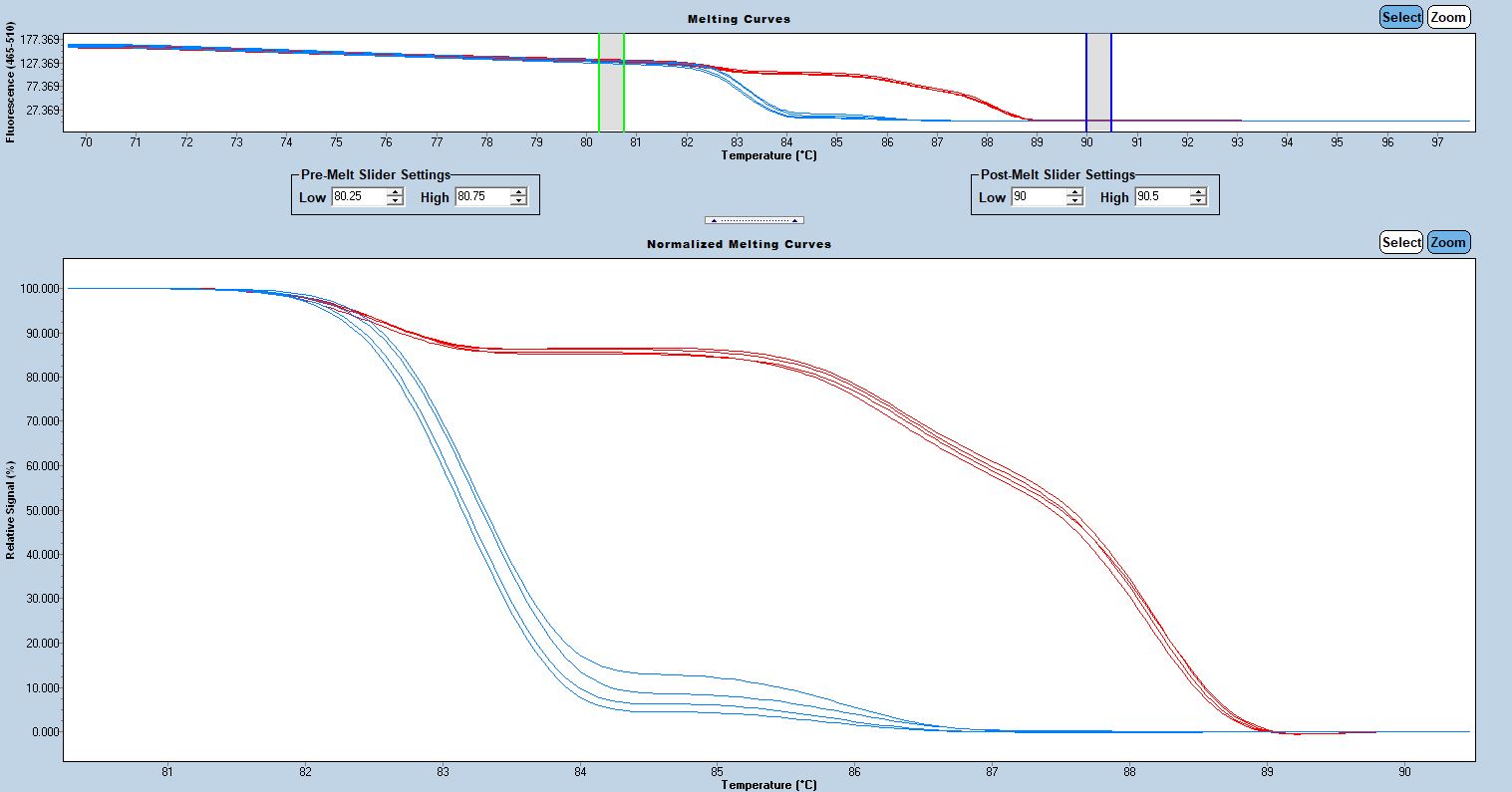Click Select button above Melting Curves chart
This screenshot has height=792, width=1512.
coord(1400,17)
